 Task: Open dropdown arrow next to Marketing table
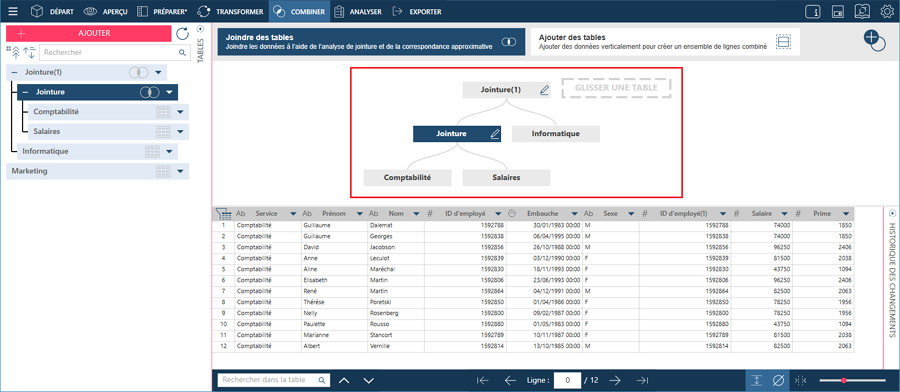point(180,171)
